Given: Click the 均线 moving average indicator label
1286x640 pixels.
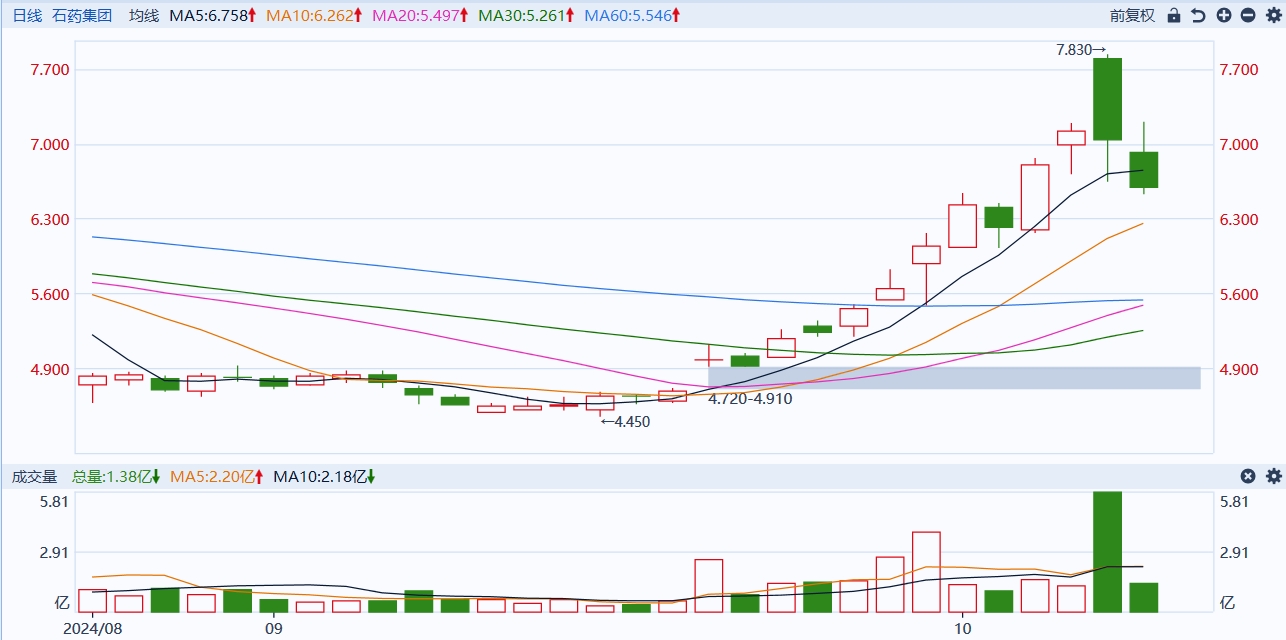Looking at the screenshot, I should tap(144, 15).
